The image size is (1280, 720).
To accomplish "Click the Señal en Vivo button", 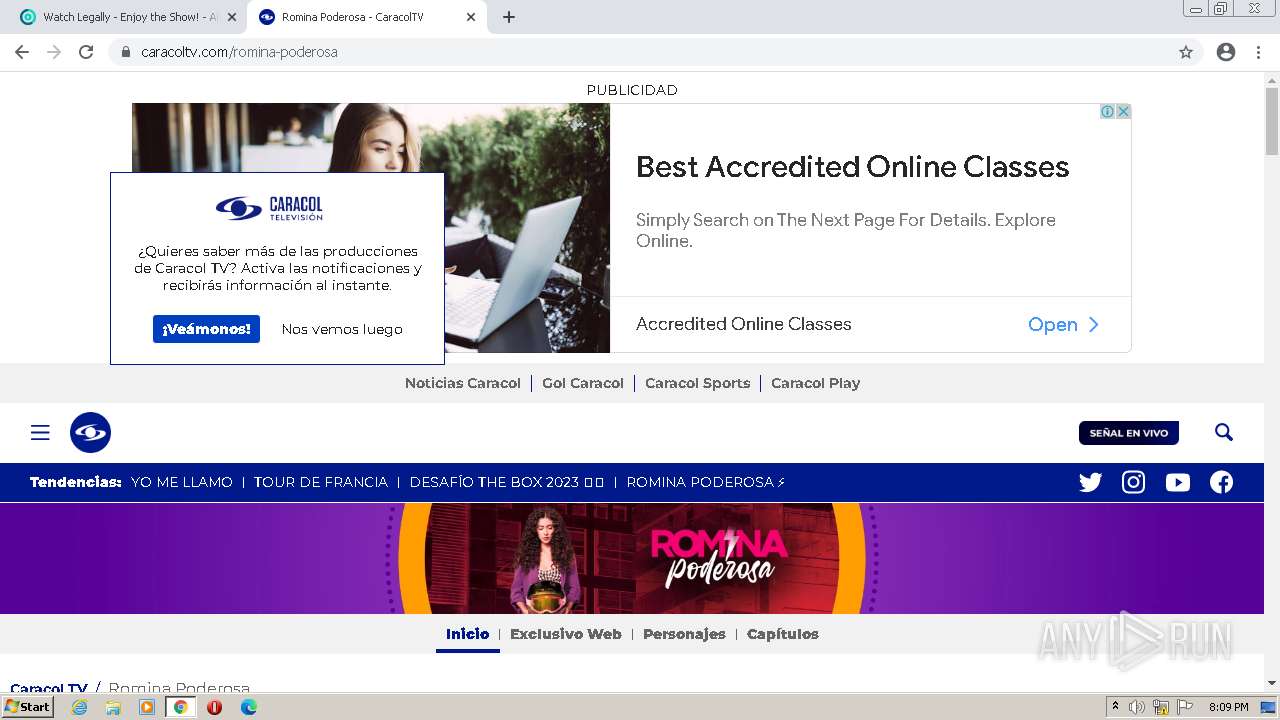I will click(1128, 433).
